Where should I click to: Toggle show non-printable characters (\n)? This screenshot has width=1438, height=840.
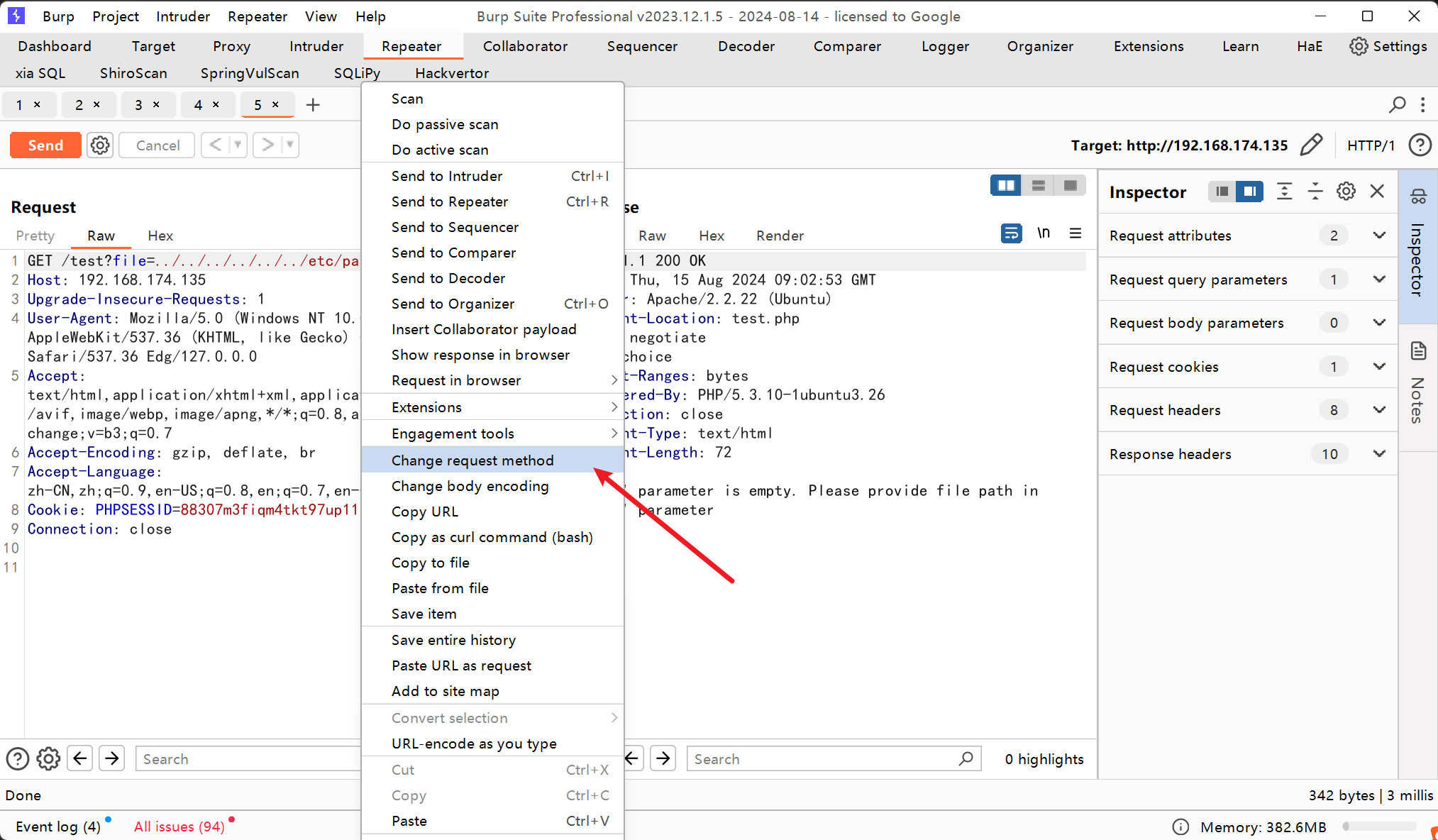(x=1044, y=233)
